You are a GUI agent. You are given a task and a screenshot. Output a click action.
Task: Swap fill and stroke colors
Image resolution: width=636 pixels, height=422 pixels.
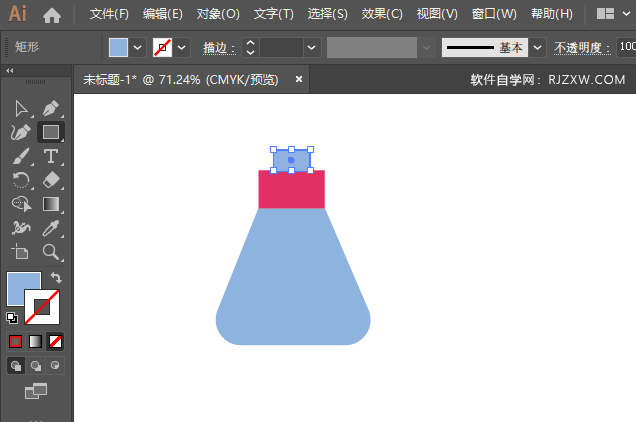tap(56, 278)
